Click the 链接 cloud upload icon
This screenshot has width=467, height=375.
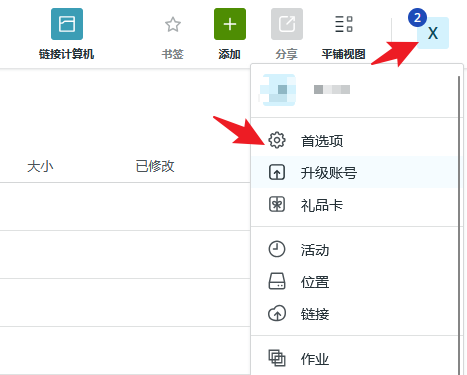tap(277, 313)
